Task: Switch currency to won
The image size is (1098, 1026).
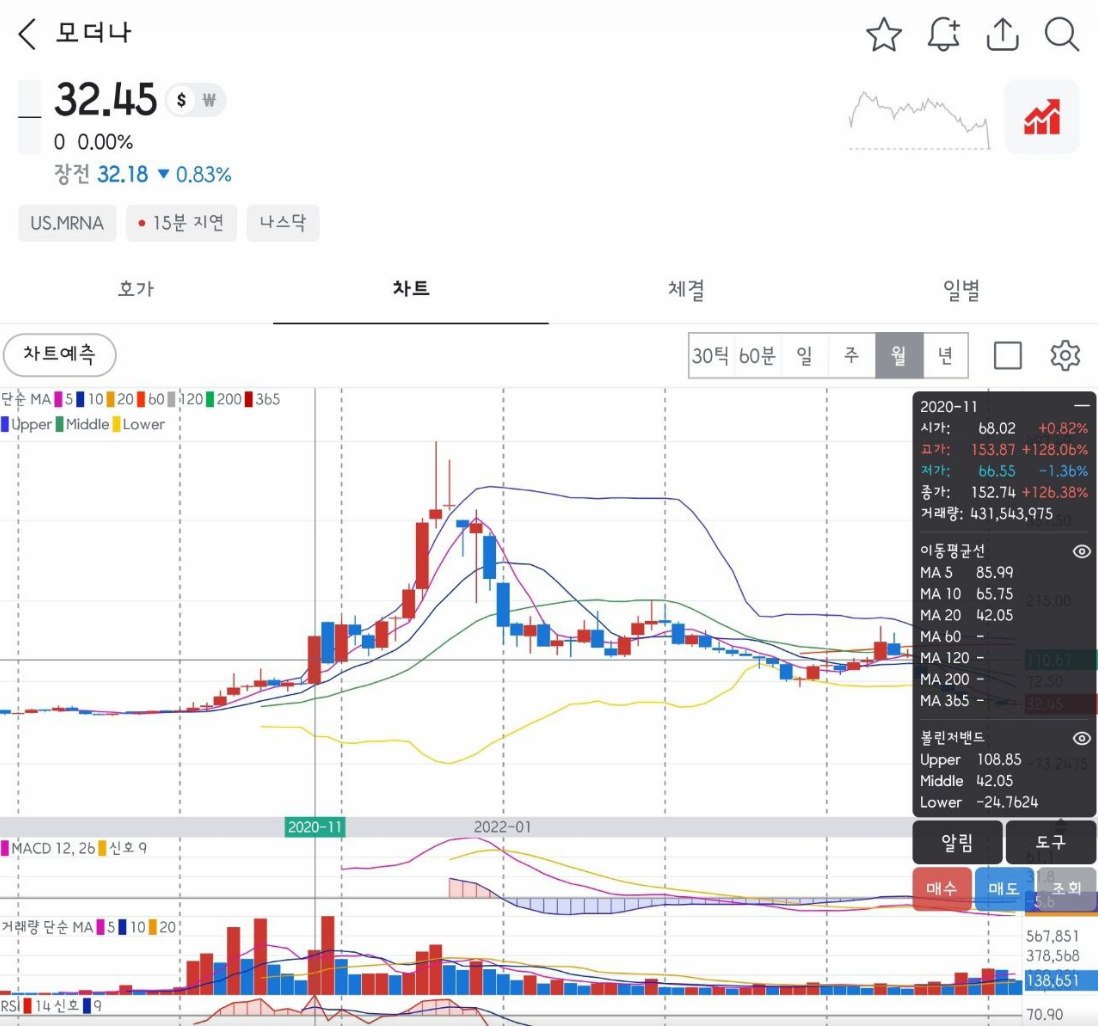Action: point(209,100)
